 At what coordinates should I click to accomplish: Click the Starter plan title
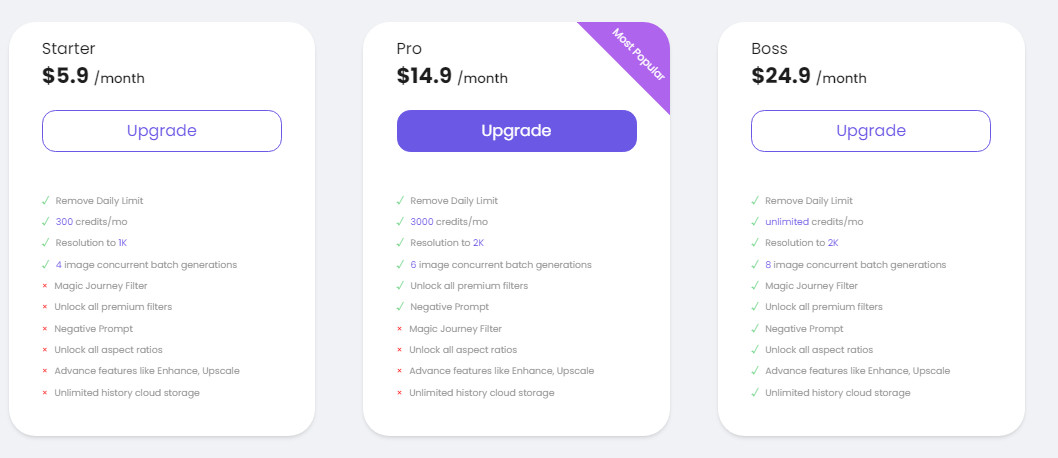[x=69, y=49]
